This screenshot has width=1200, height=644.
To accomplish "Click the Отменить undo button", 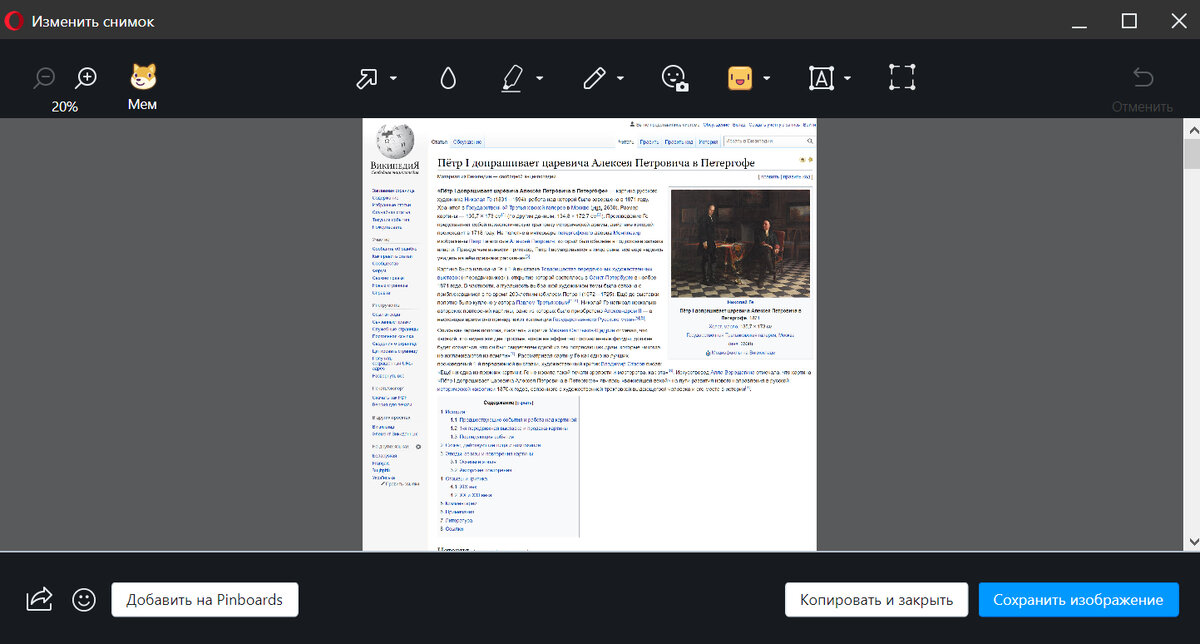I will pyautogui.click(x=1142, y=87).
